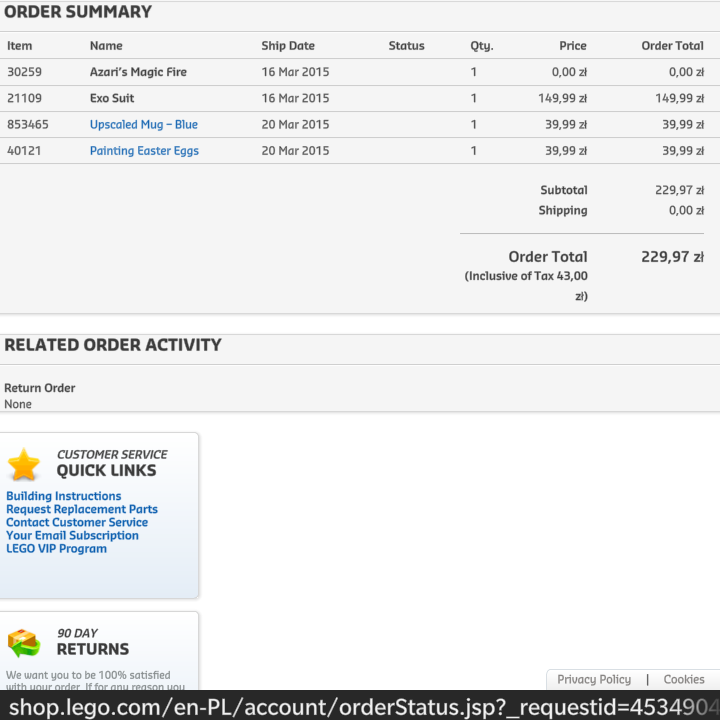Click the Qty. column header

coord(482,46)
